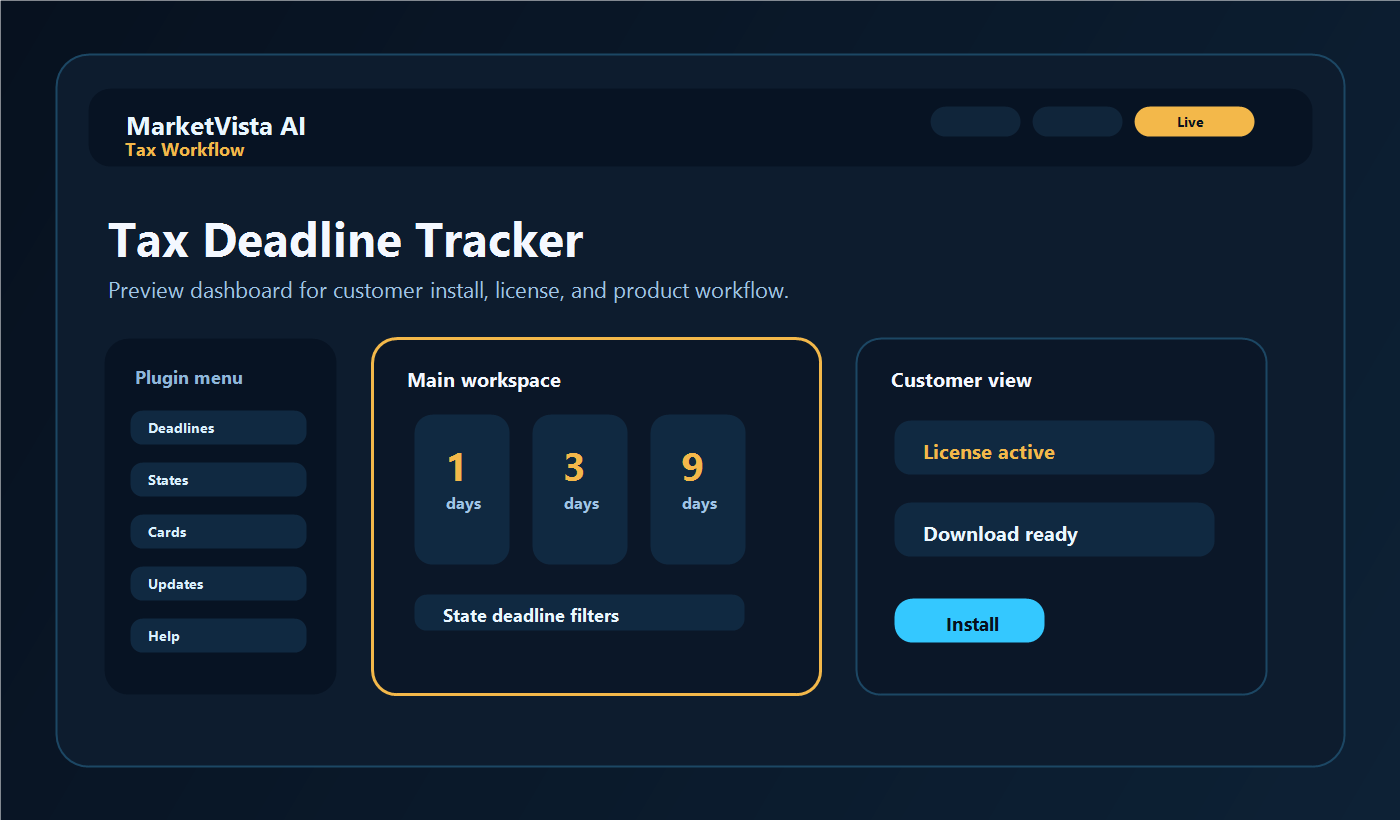
Task: Select the 9 days deadline card
Action: 698,490
